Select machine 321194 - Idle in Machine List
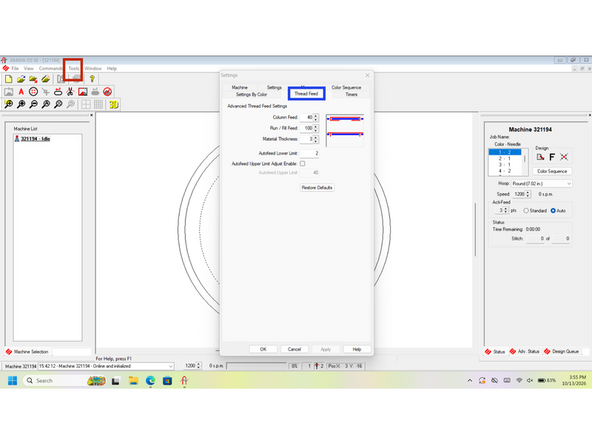The width and height of the screenshot is (592, 444). (x=35, y=139)
